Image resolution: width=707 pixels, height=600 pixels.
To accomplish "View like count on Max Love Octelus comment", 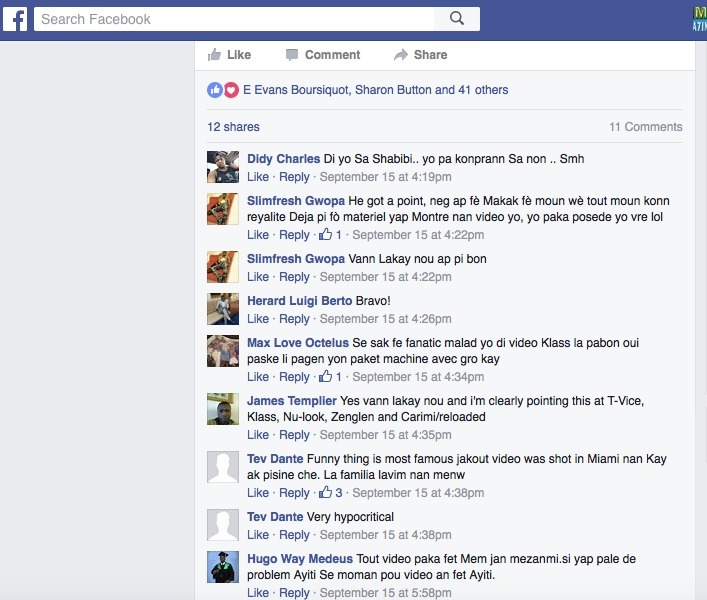I will point(331,377).
